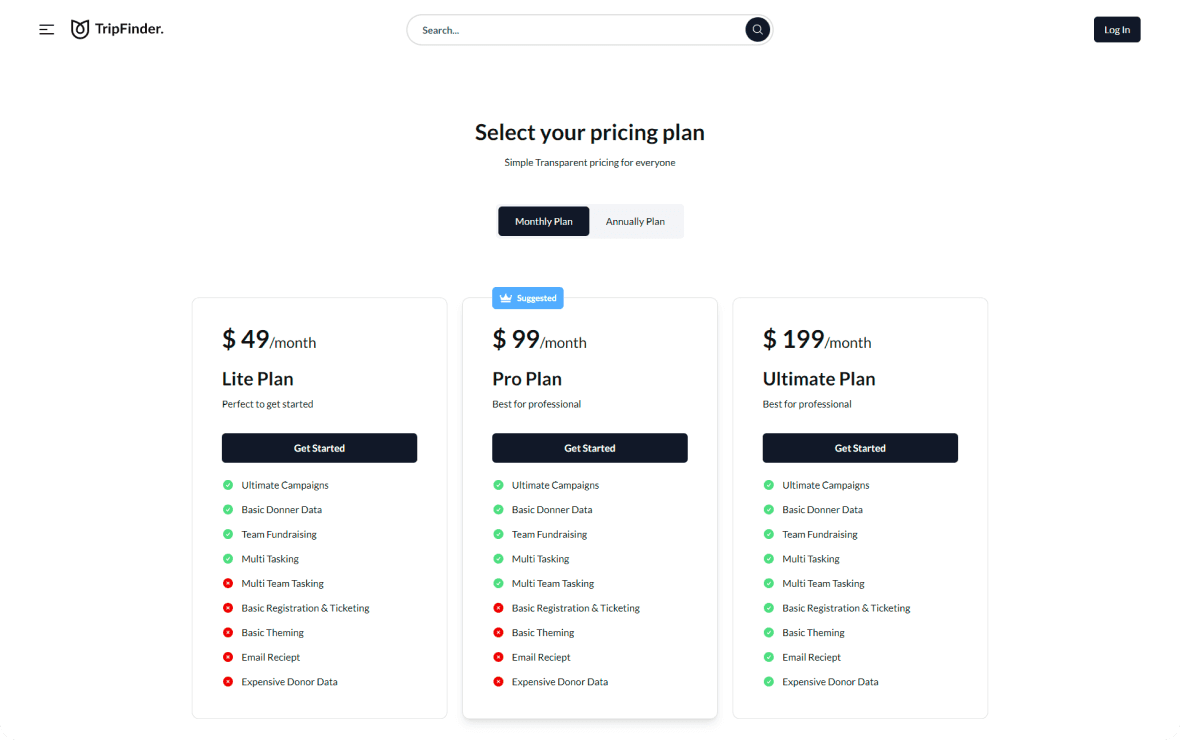Viewport: 1180px width, 740px height.
Task: Click red cross beside Lite Plan Expensive Donor Data
Action: point(228,681)
